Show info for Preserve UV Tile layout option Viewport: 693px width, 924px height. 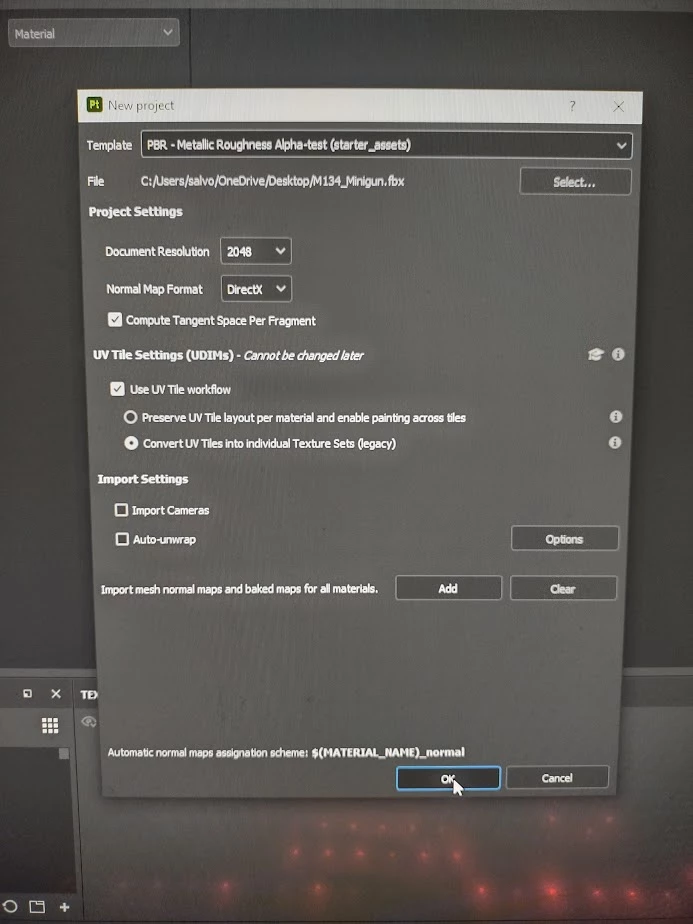(x=616, y=417)
